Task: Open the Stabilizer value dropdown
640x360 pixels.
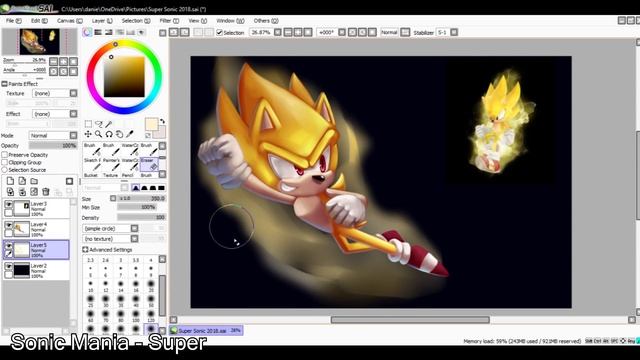Action: (x=454, y=32)
